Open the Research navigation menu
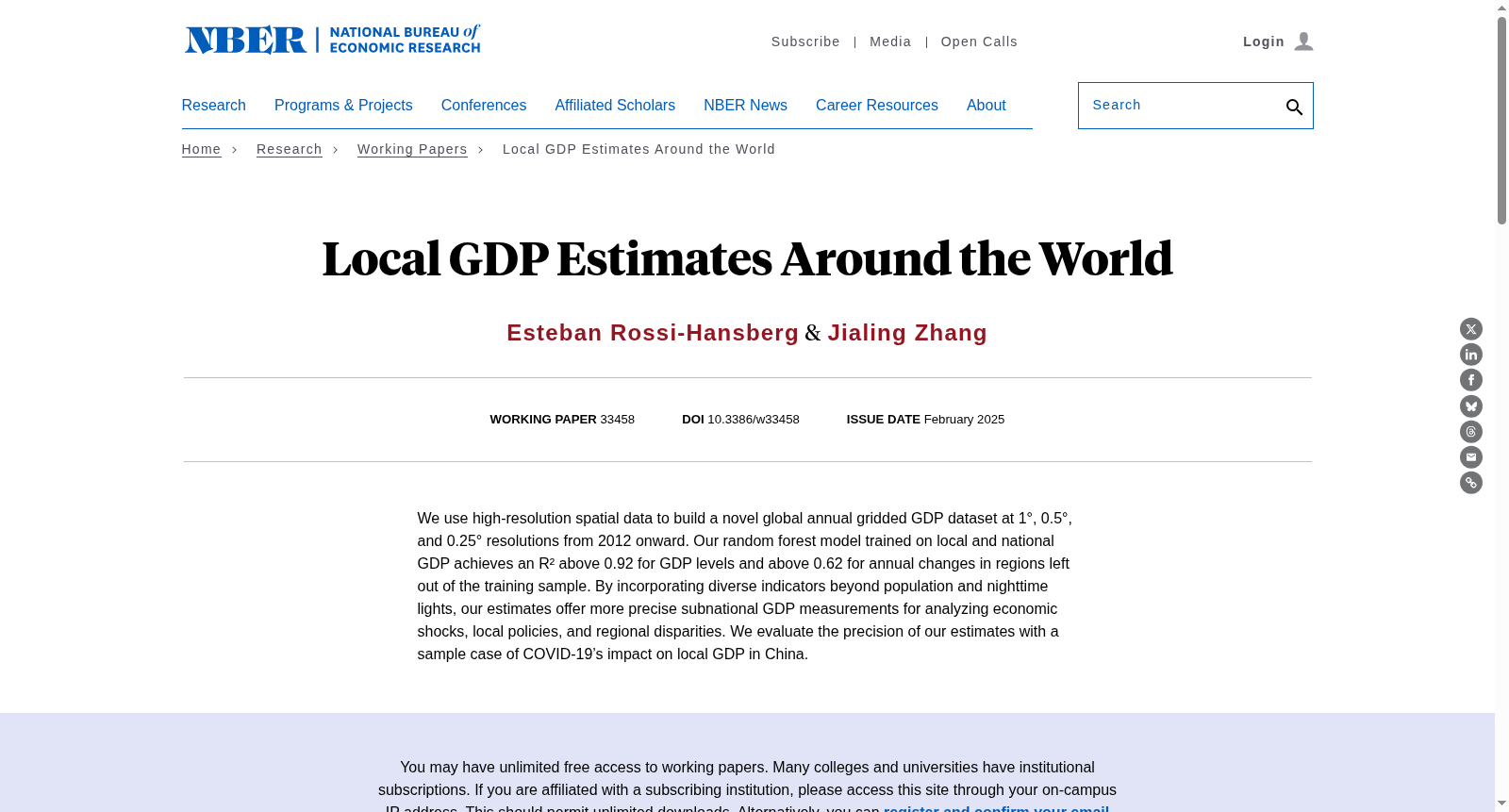 [x=214, y=106]
